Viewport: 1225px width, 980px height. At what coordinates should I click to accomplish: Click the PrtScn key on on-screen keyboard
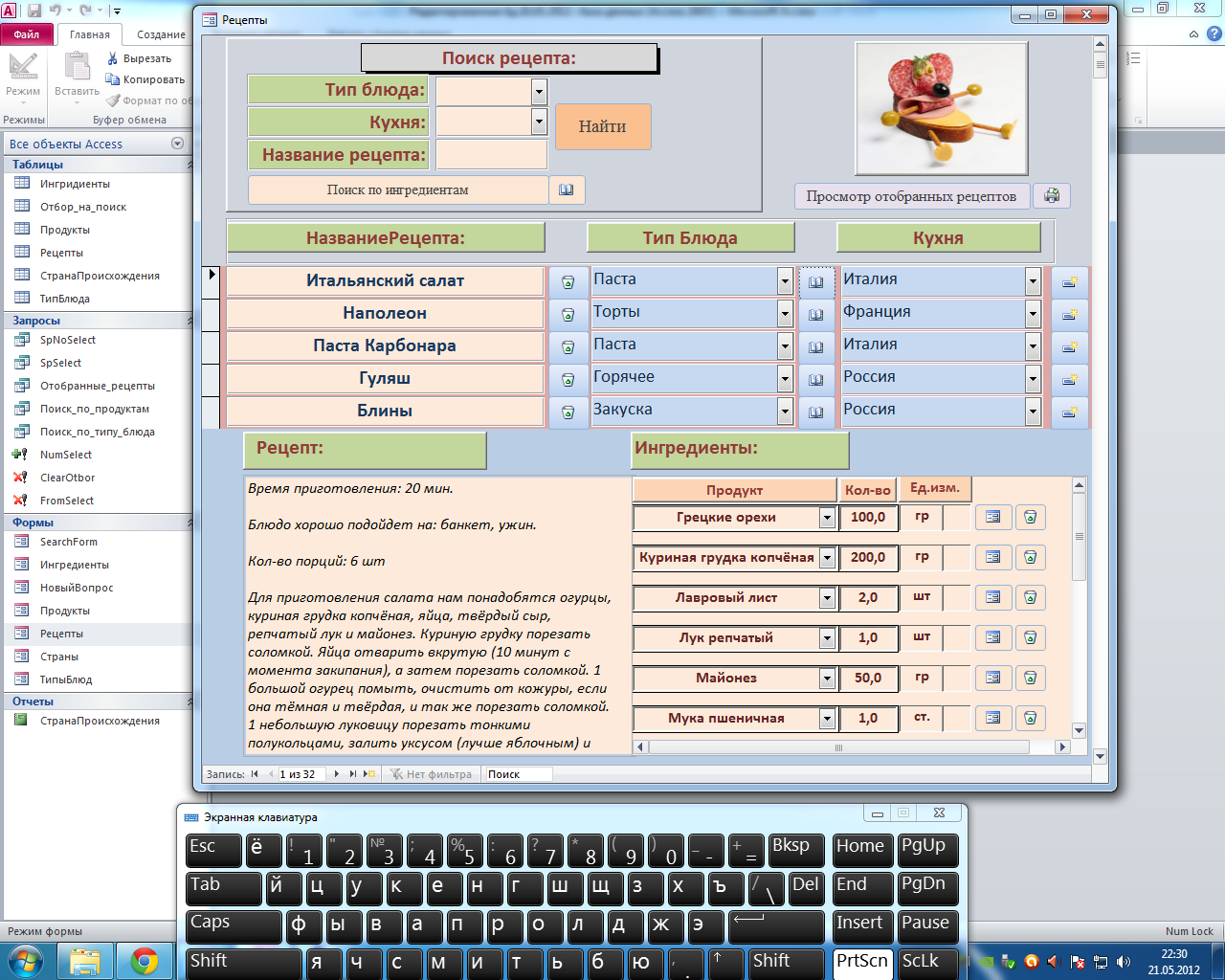tap(862, 962)
